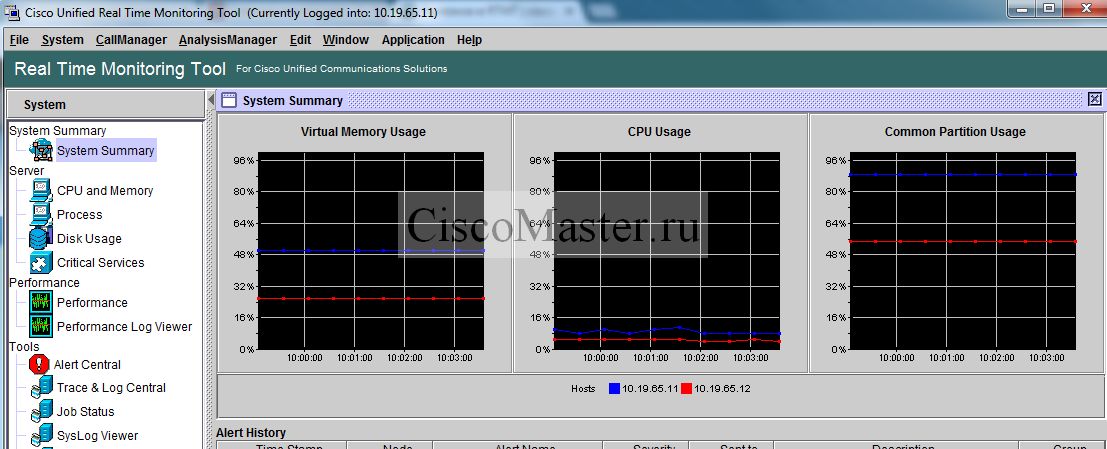Open SysLog Viewer

(97, 436)
